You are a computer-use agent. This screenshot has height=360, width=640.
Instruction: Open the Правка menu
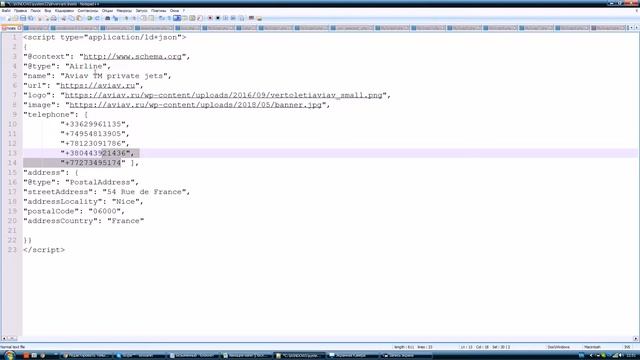point(20,11)
